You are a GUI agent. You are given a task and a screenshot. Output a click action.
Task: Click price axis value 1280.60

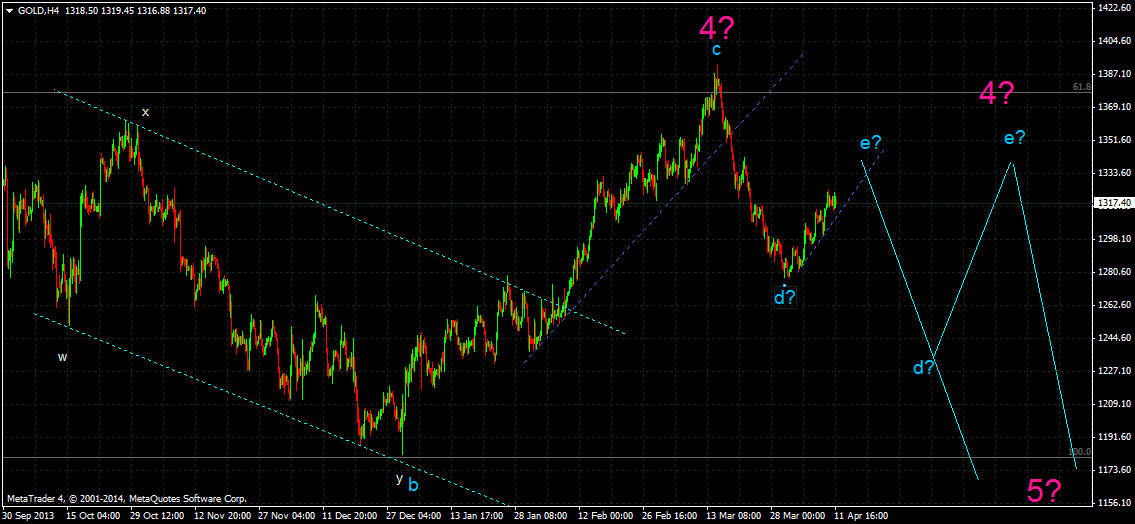pos(1113,272)
